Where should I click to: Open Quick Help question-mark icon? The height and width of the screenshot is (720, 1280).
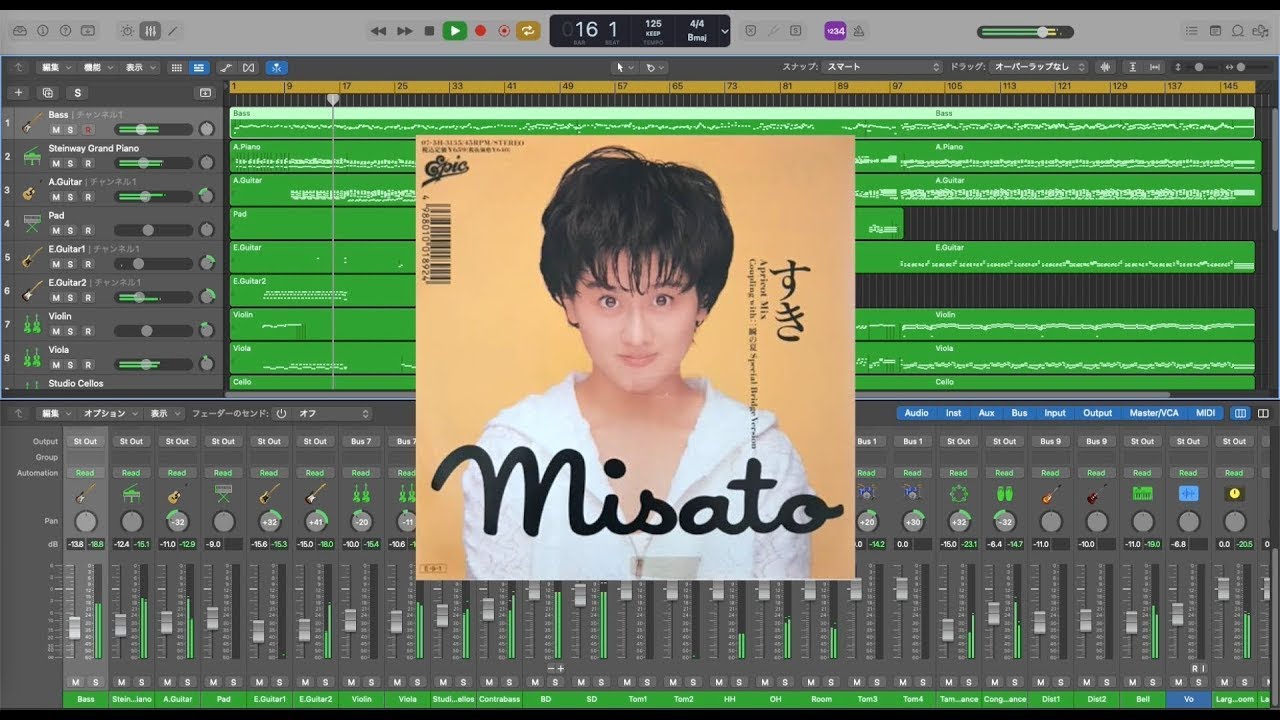tap(64, 31)
